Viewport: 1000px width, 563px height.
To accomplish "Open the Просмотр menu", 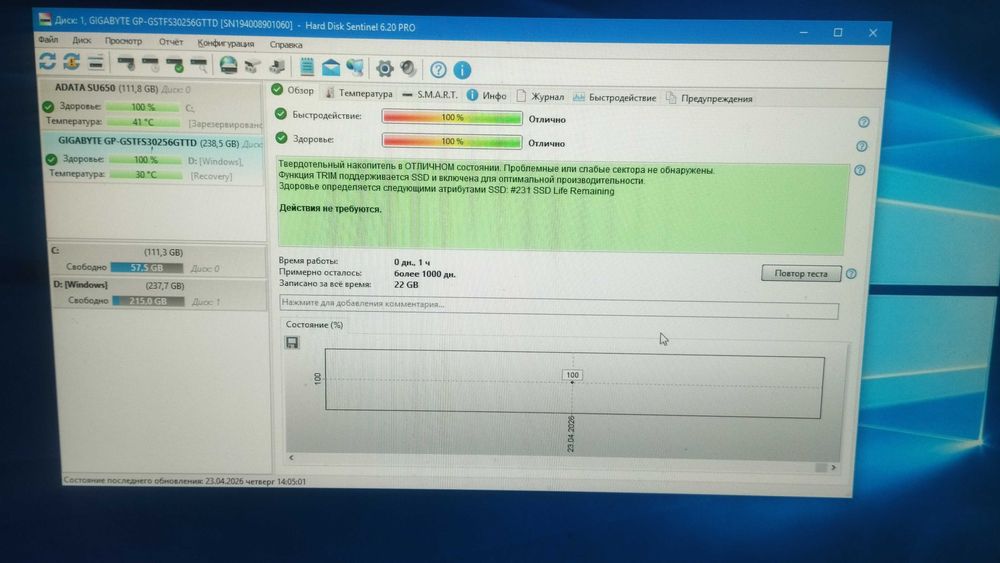I will (124, 41).
